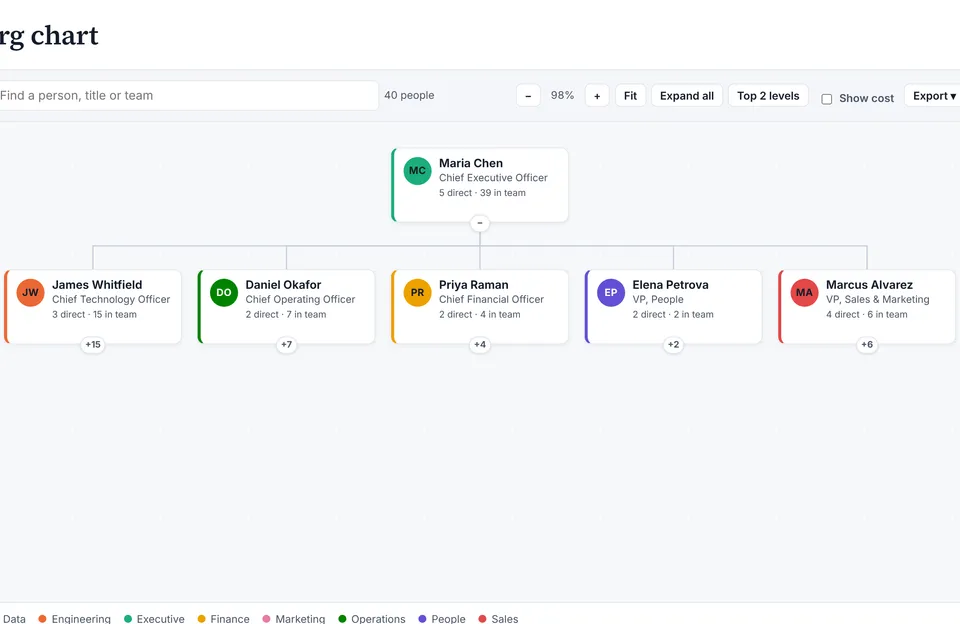Open the Export dropdown menu
The width and height of the screenshot is (960, 624).
934,96
